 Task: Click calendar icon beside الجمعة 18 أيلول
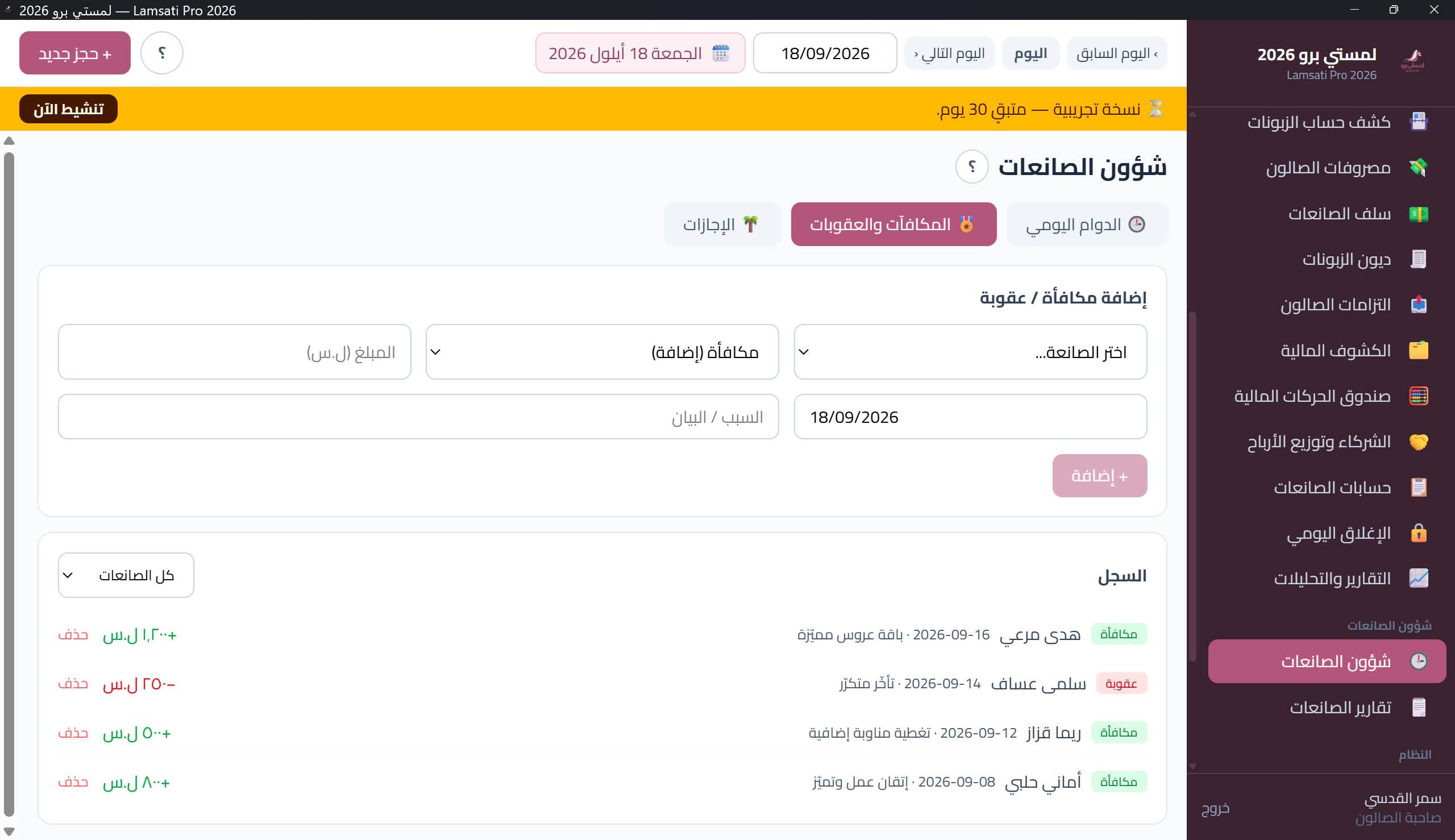click(721, 53)
